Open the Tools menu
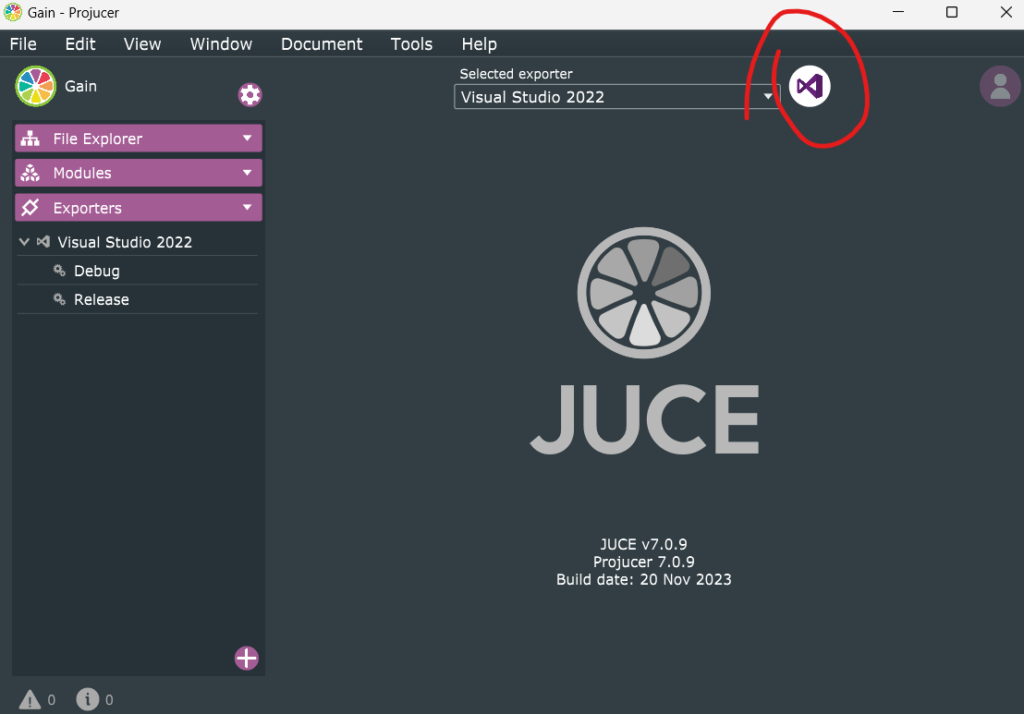1024x714 pixels. [x=411, y=44]
